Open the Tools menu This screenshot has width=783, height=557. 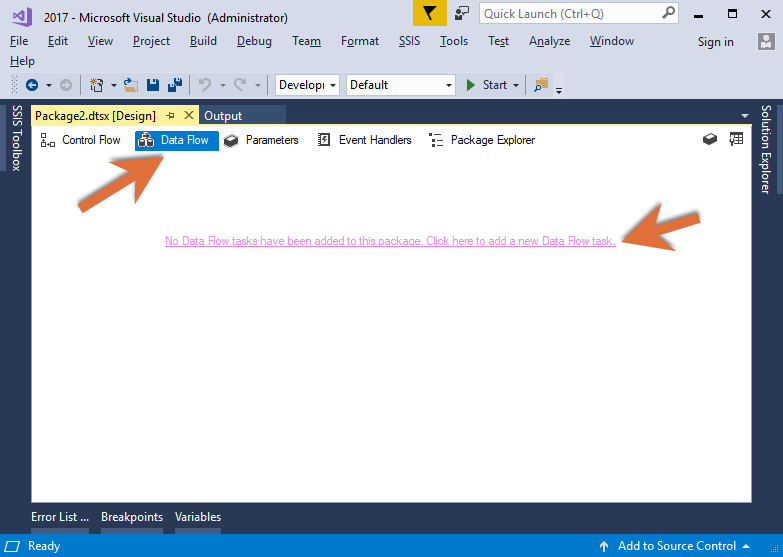pyautogui.click(x=454, y=41)
